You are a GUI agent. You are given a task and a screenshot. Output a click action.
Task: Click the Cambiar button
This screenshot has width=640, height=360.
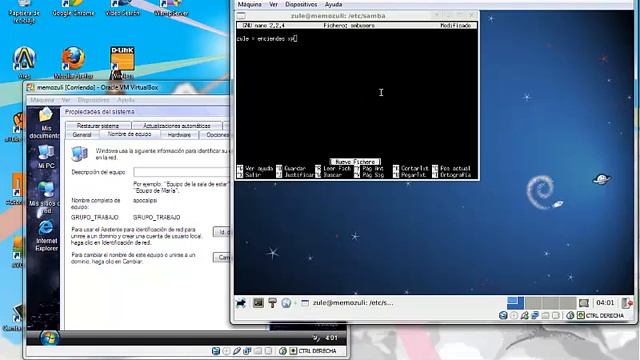point(222,257)
